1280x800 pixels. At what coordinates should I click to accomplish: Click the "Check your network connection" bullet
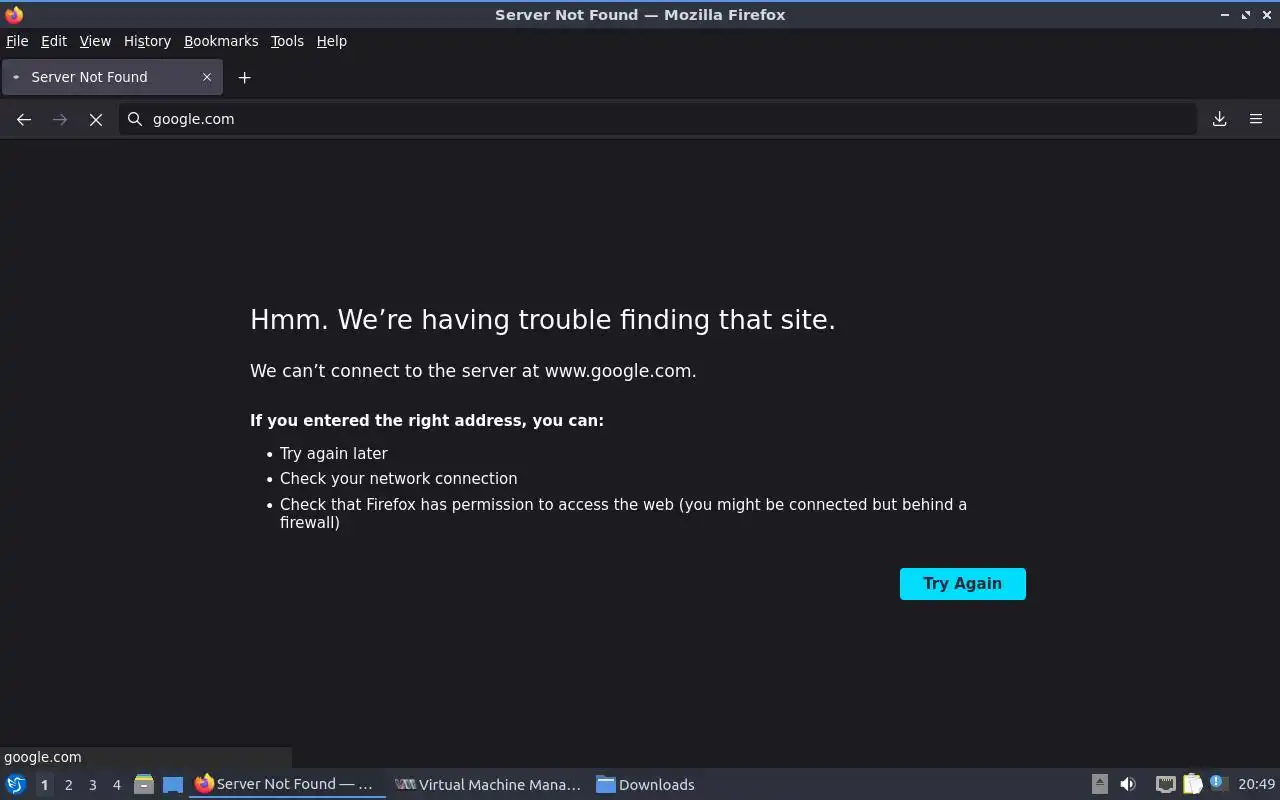click(399, 479)
